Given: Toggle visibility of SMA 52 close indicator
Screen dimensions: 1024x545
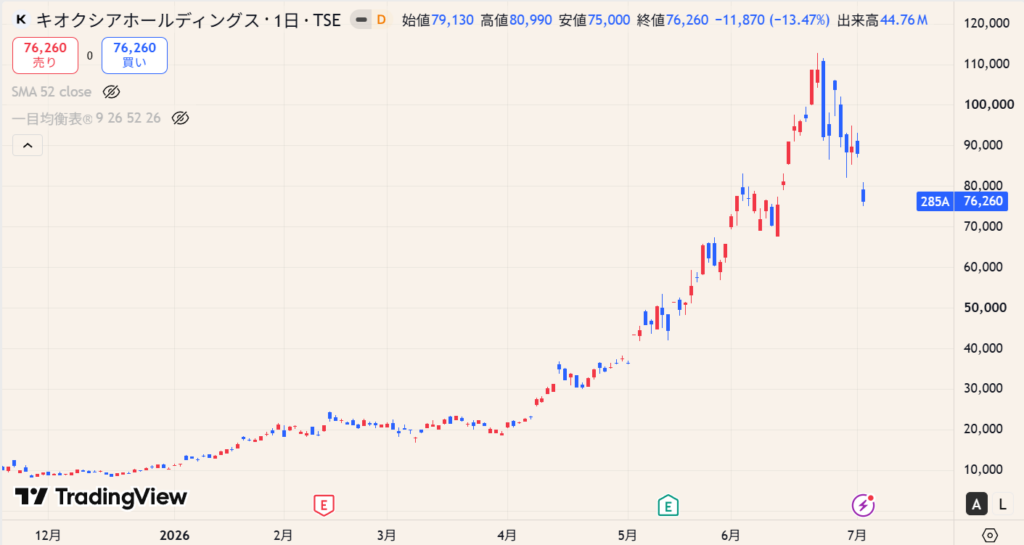Looking at the screenshot, I should pyautogui.click(x=112, y=92).
